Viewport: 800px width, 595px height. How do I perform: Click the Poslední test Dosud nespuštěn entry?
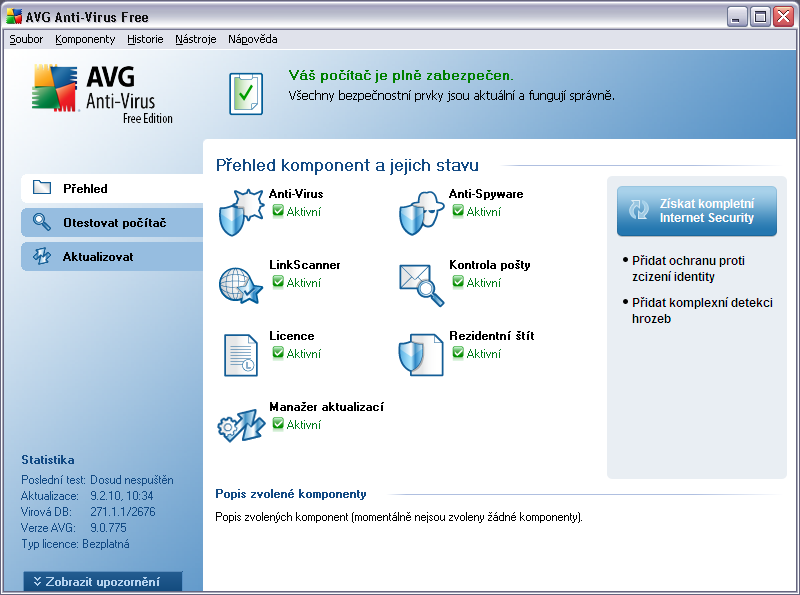coord(97,480)
